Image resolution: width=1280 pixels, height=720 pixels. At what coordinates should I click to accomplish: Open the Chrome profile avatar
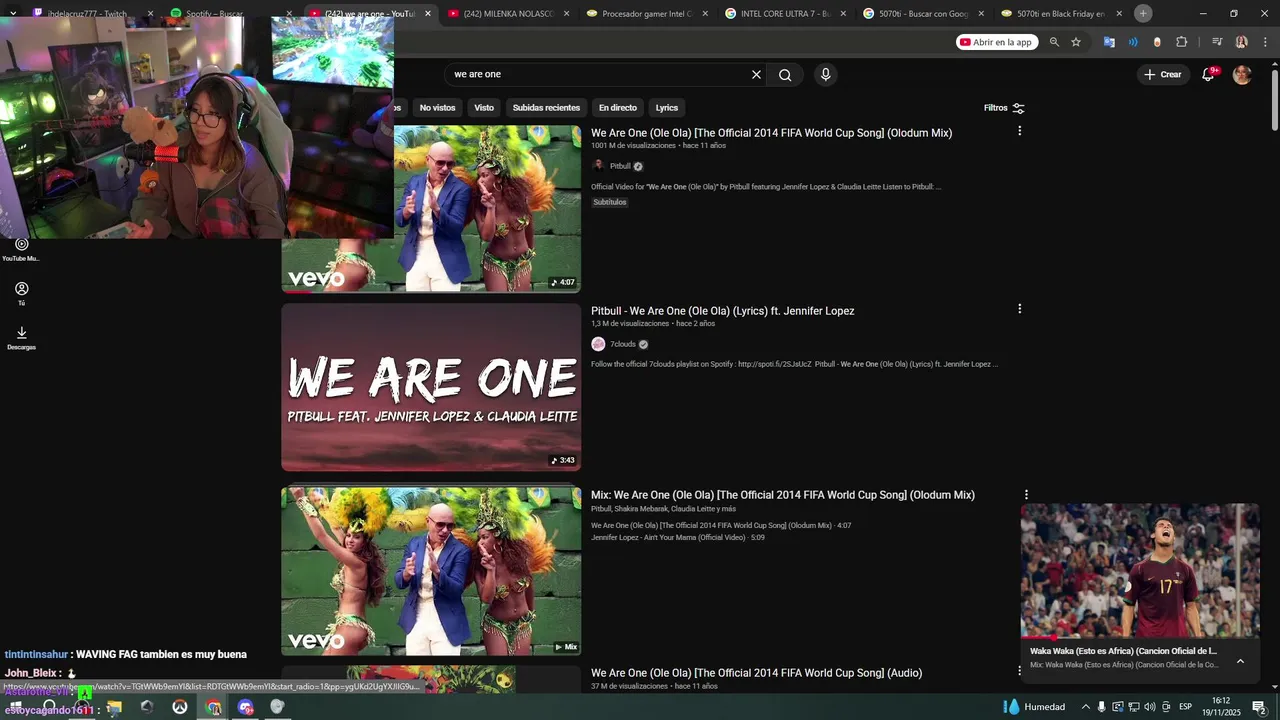(x=1241, y=42)
